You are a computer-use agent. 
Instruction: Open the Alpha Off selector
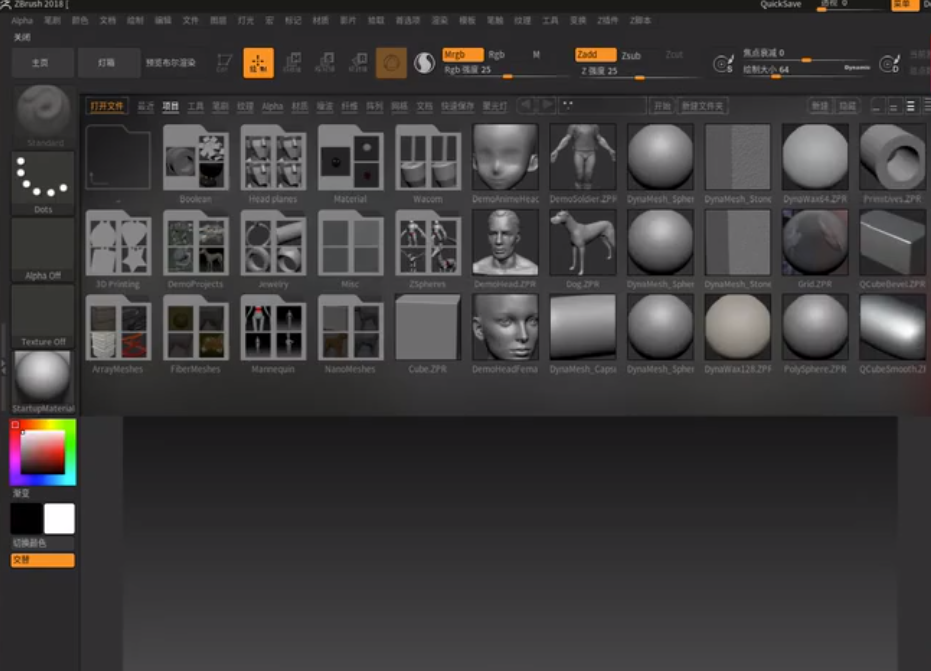[x=43, y=249]
